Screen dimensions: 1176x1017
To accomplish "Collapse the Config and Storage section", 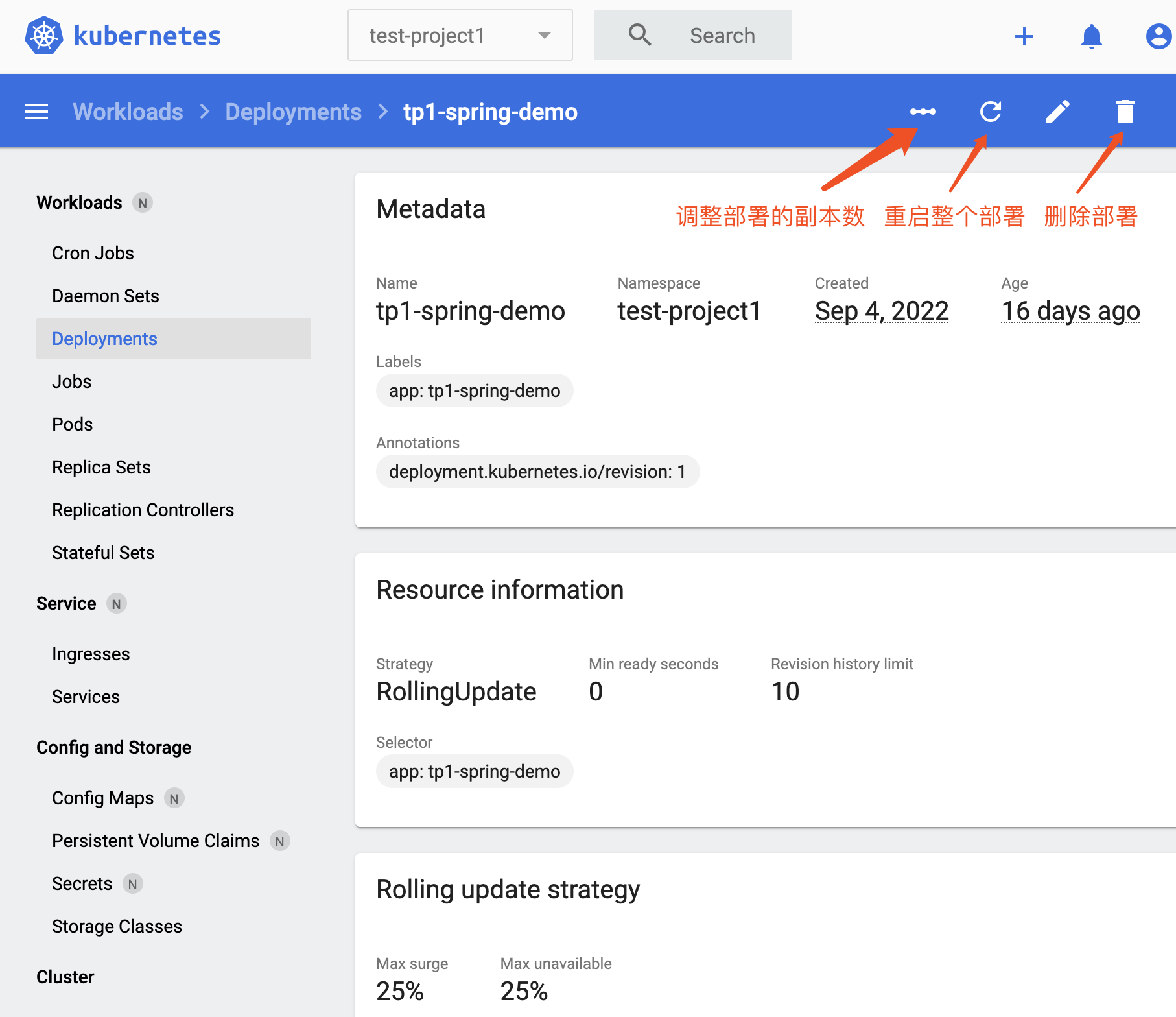I will (113, 747).
